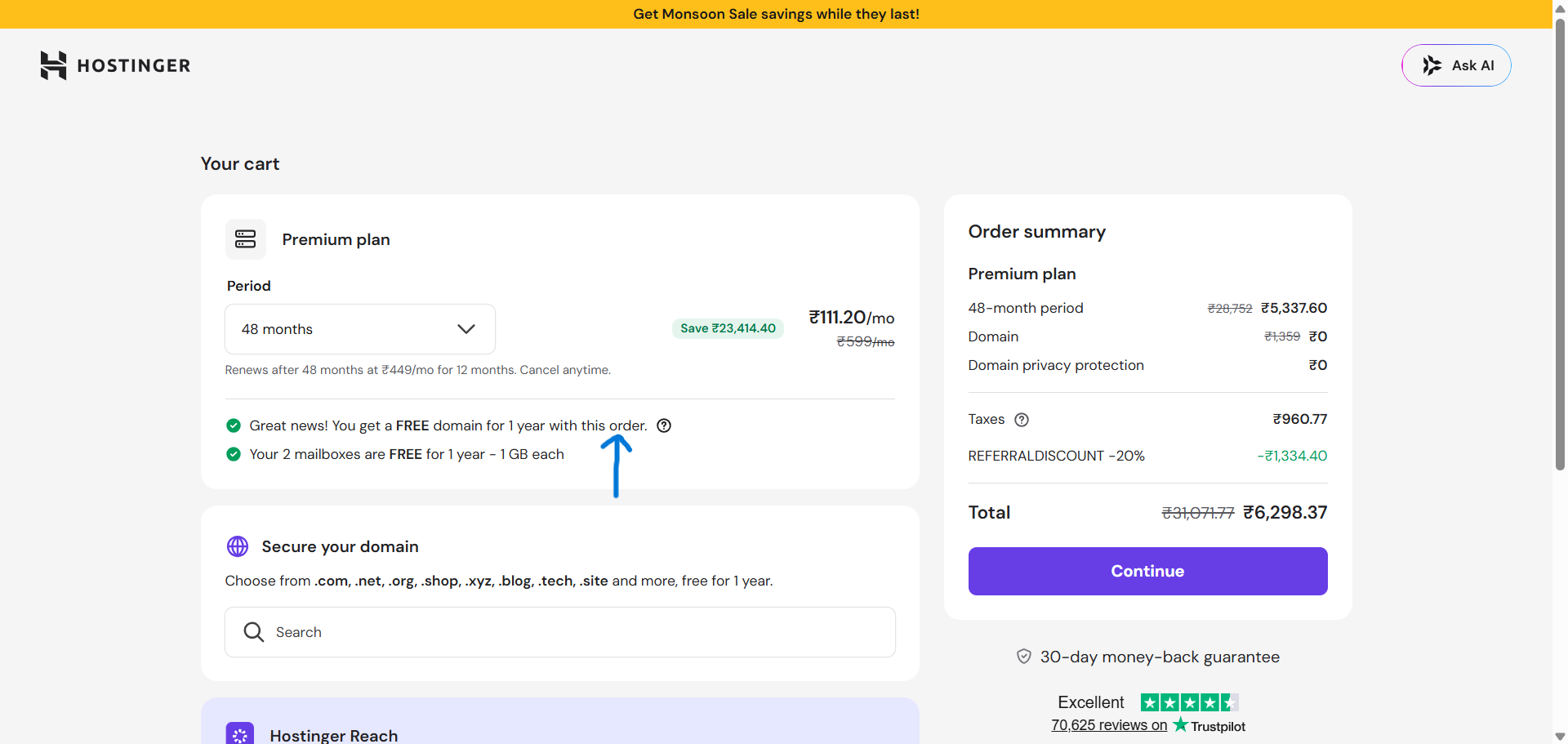Screen dimensions: 1568x744
Task: Click the Taxes help question icon
Action: (1022, 420)
